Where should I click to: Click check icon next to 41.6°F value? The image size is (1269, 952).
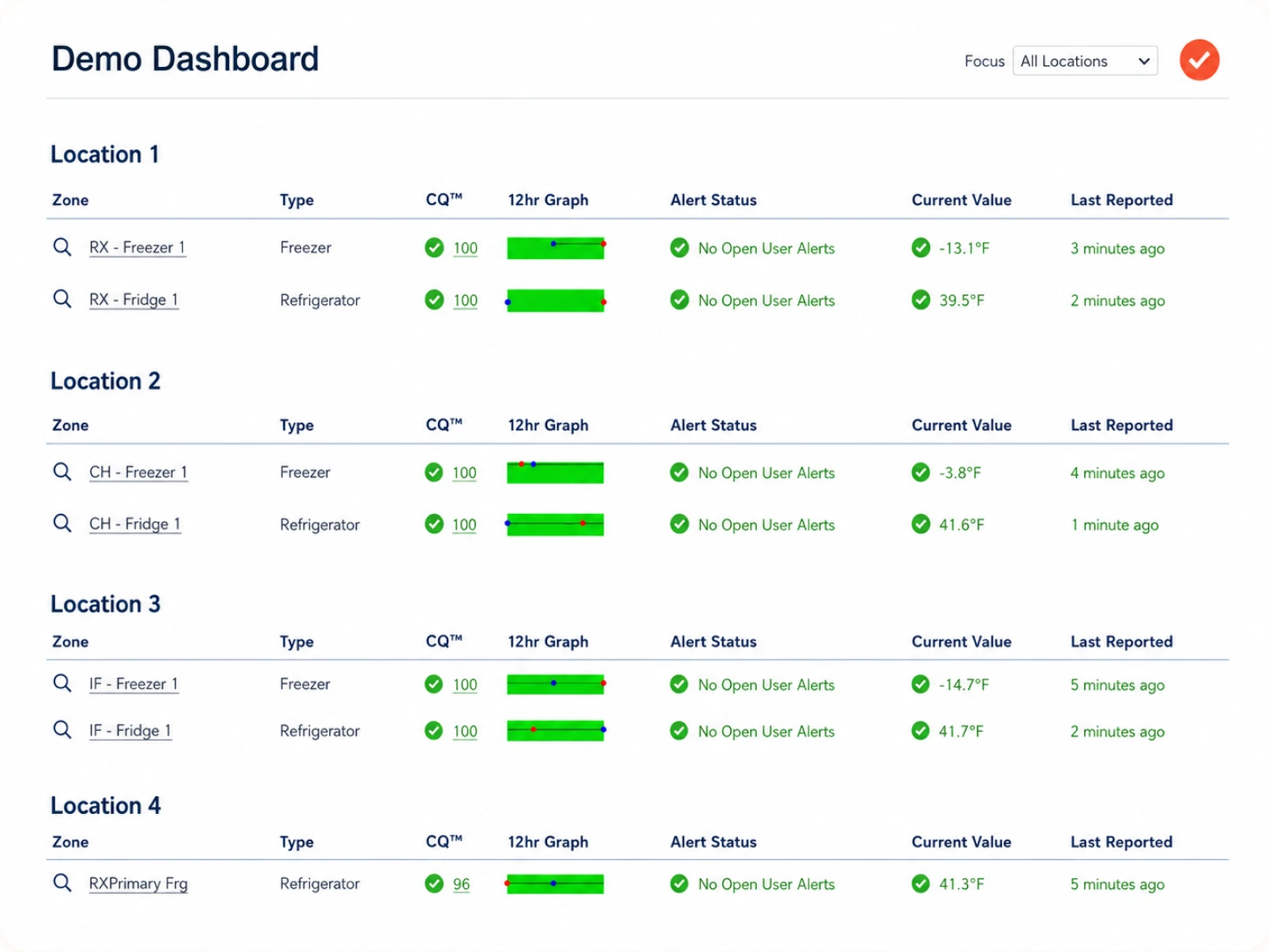click(920, 524)
